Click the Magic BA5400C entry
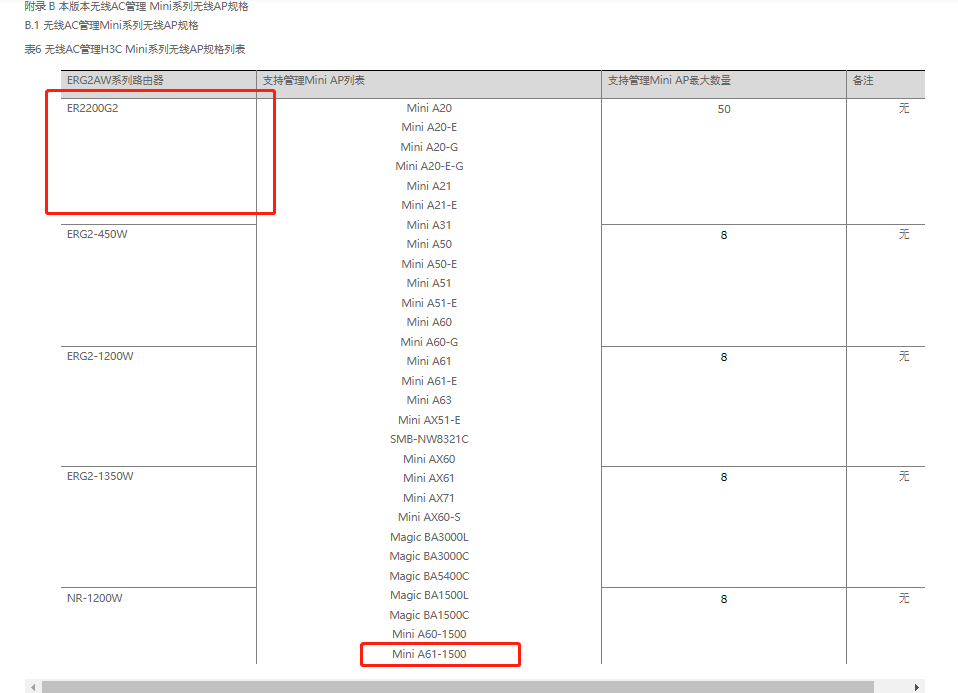Image resolution: width=958 pixels, height=693 pixels. [x=429, y=576]
